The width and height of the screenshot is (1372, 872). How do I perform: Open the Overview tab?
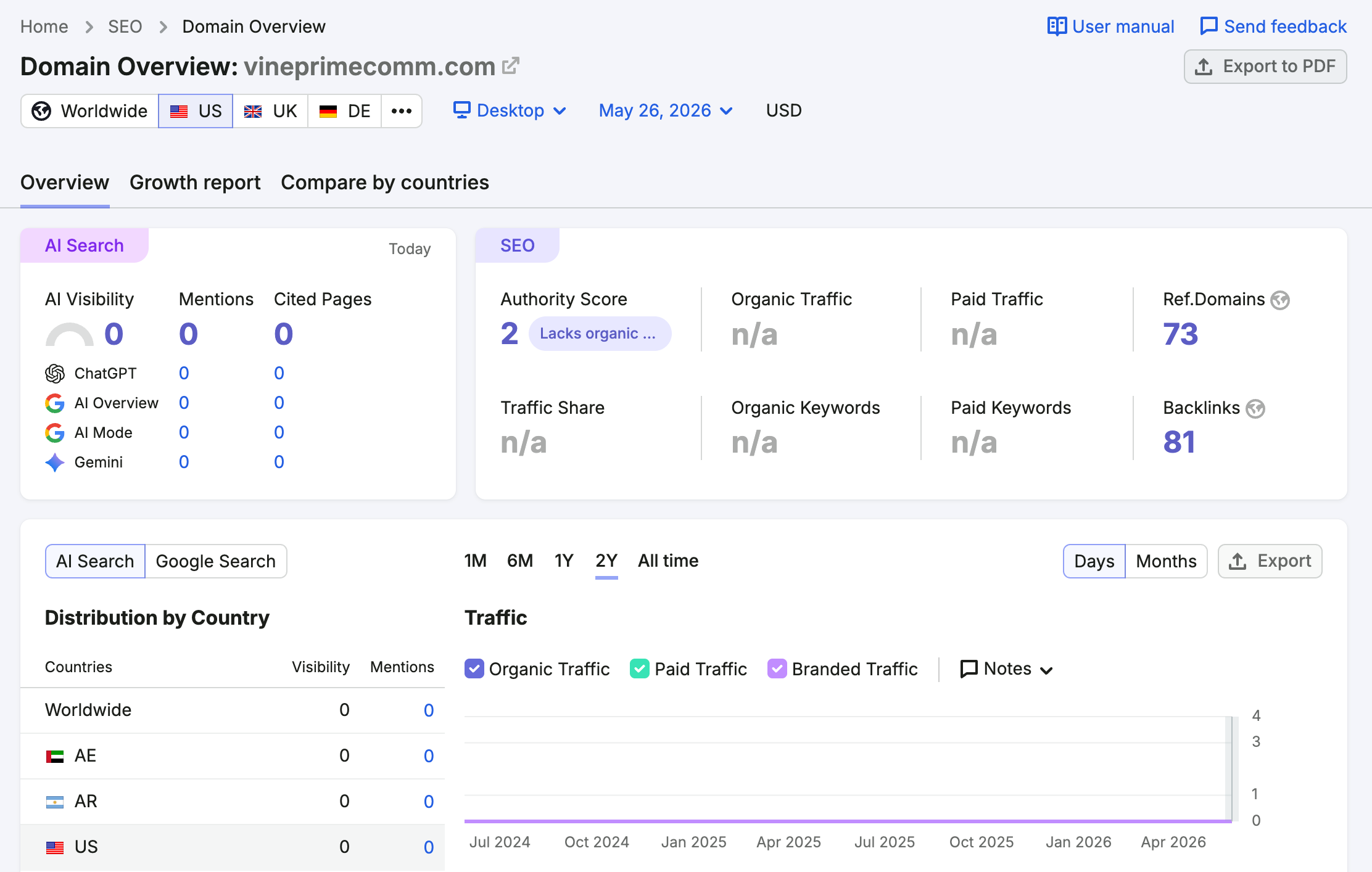(65, 183)
